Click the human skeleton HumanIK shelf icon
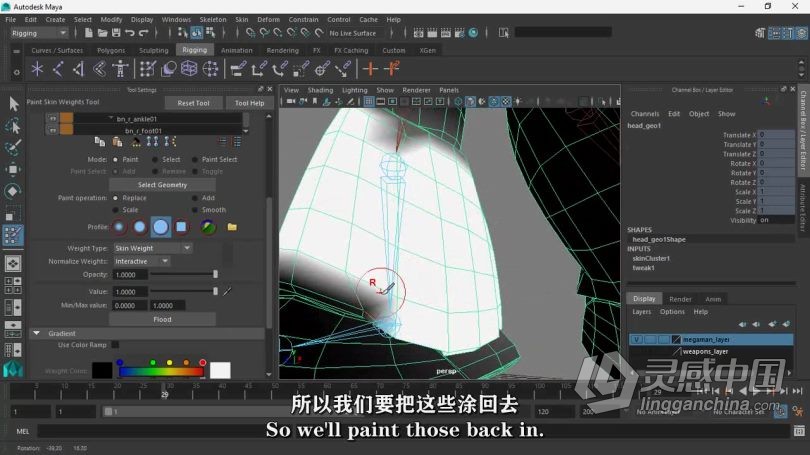Viewport: 810px width, 455px height. (120, 69)
